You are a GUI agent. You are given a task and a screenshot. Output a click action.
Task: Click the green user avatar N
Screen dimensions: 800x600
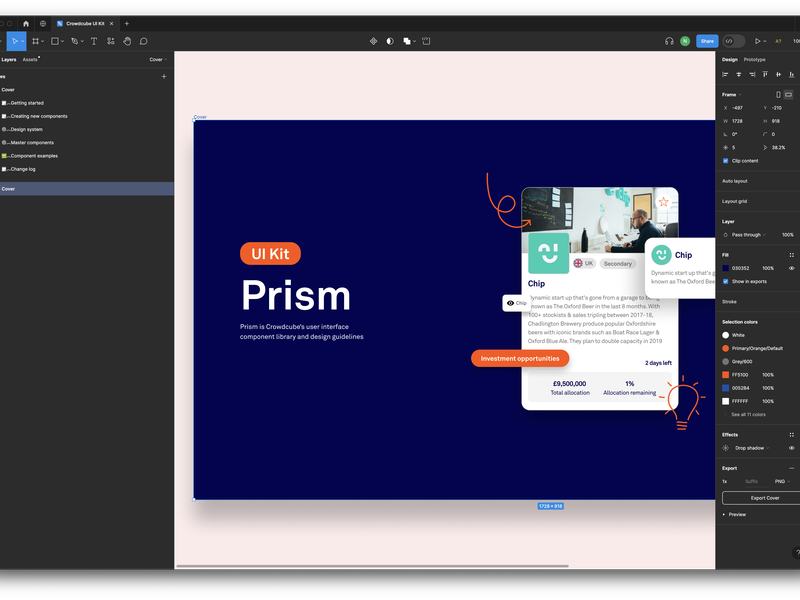point(685,41)
